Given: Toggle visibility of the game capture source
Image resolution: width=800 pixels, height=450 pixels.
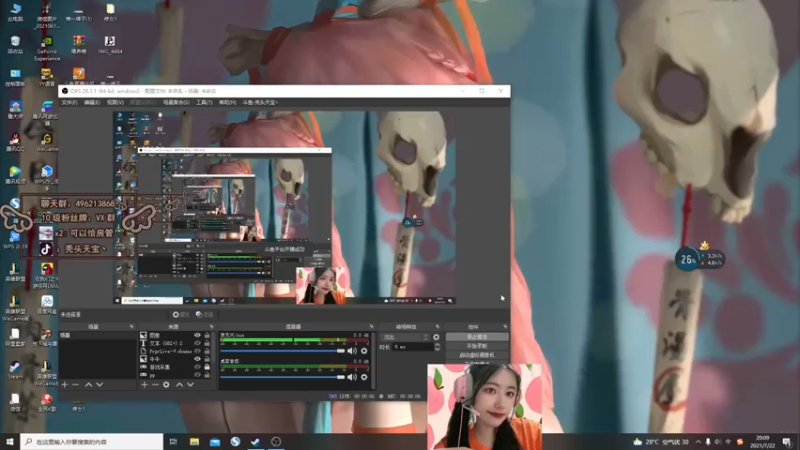Looking at the screenshot, I should point(197,367).
